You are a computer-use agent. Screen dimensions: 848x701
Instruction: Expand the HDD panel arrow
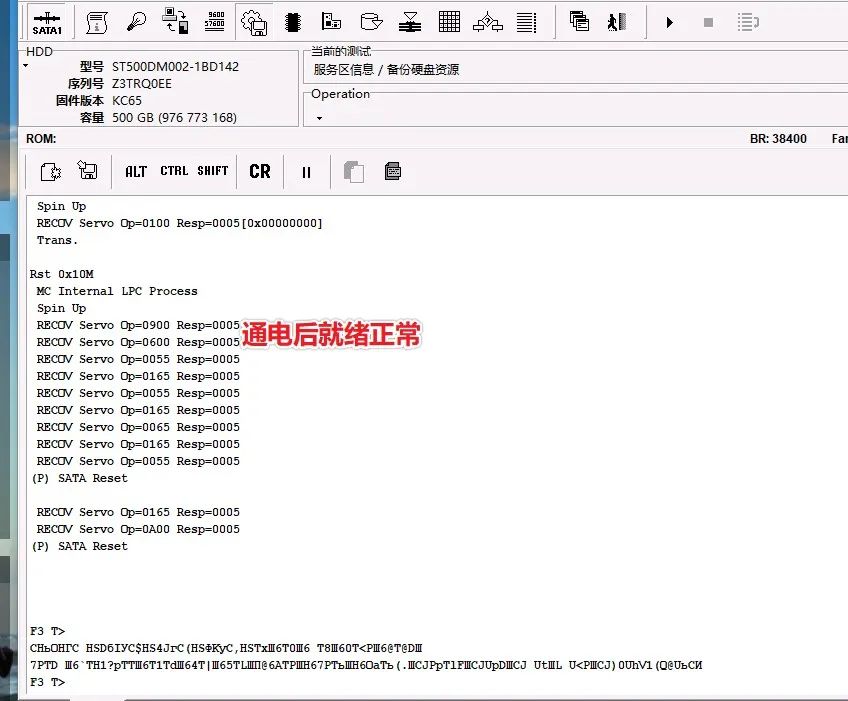[x=25, y=66]
